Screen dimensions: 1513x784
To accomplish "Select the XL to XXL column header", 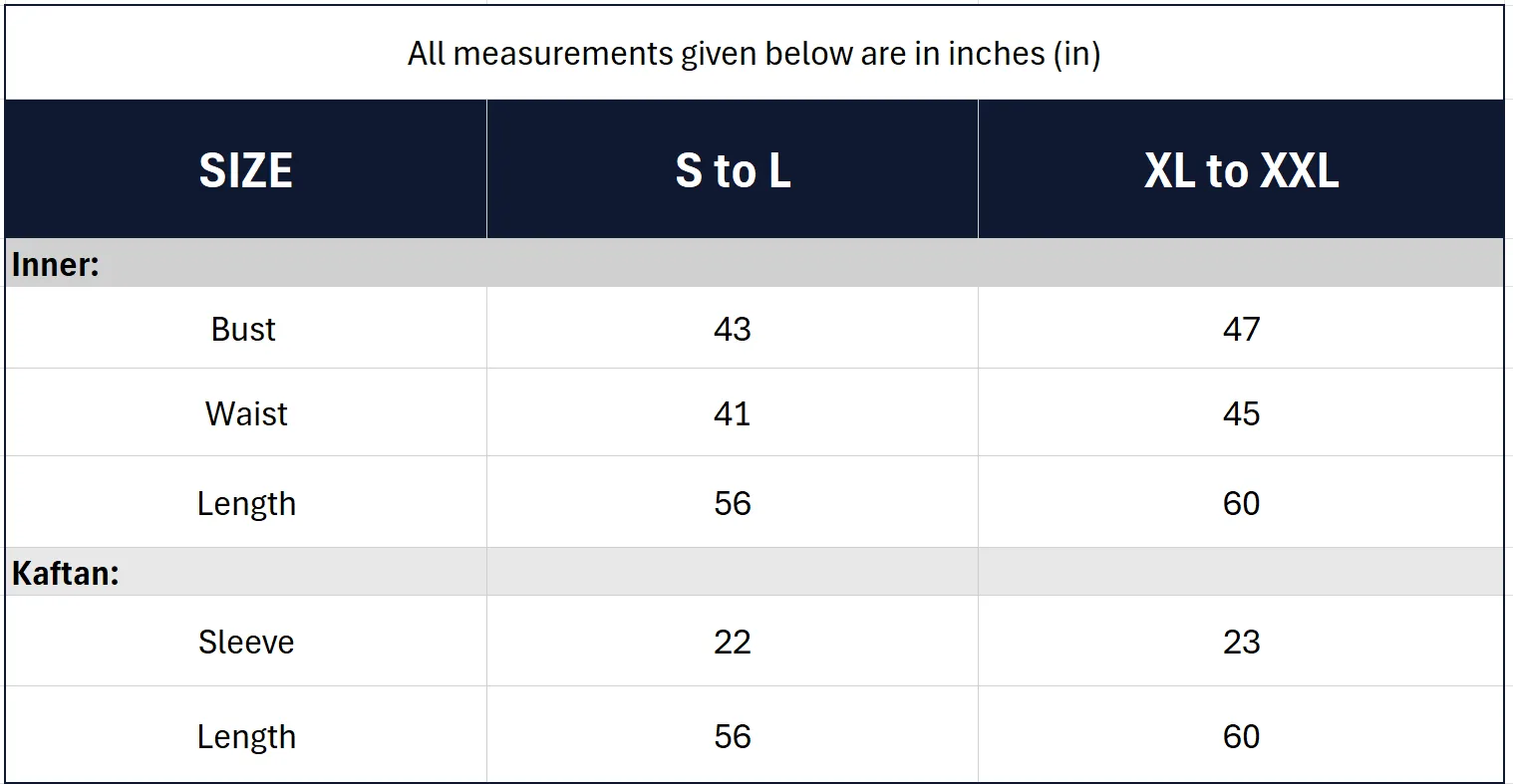I will (x=1241, y=170).
